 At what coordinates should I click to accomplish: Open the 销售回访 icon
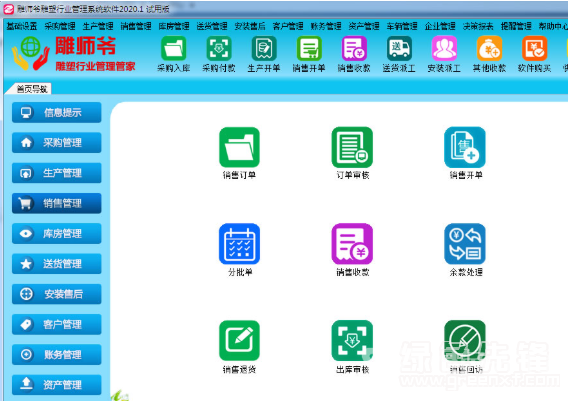pyautogui.click(x=465, y=340)
